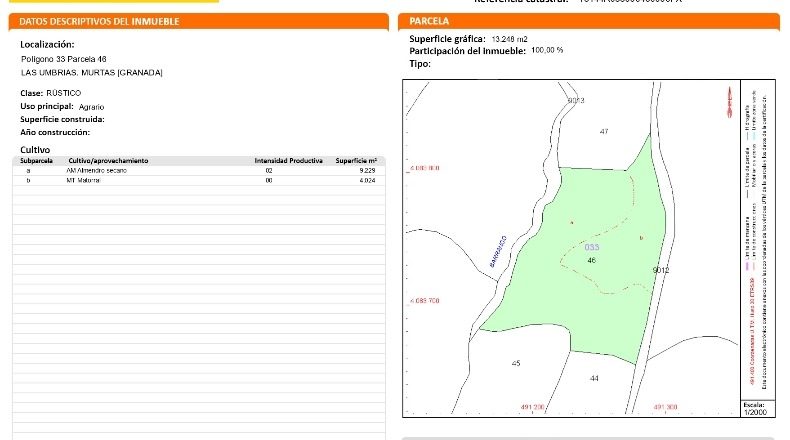Select the polígono label 033 on map
The width and height of the screenshot is (790, 440).
click(x=592, y=247)
